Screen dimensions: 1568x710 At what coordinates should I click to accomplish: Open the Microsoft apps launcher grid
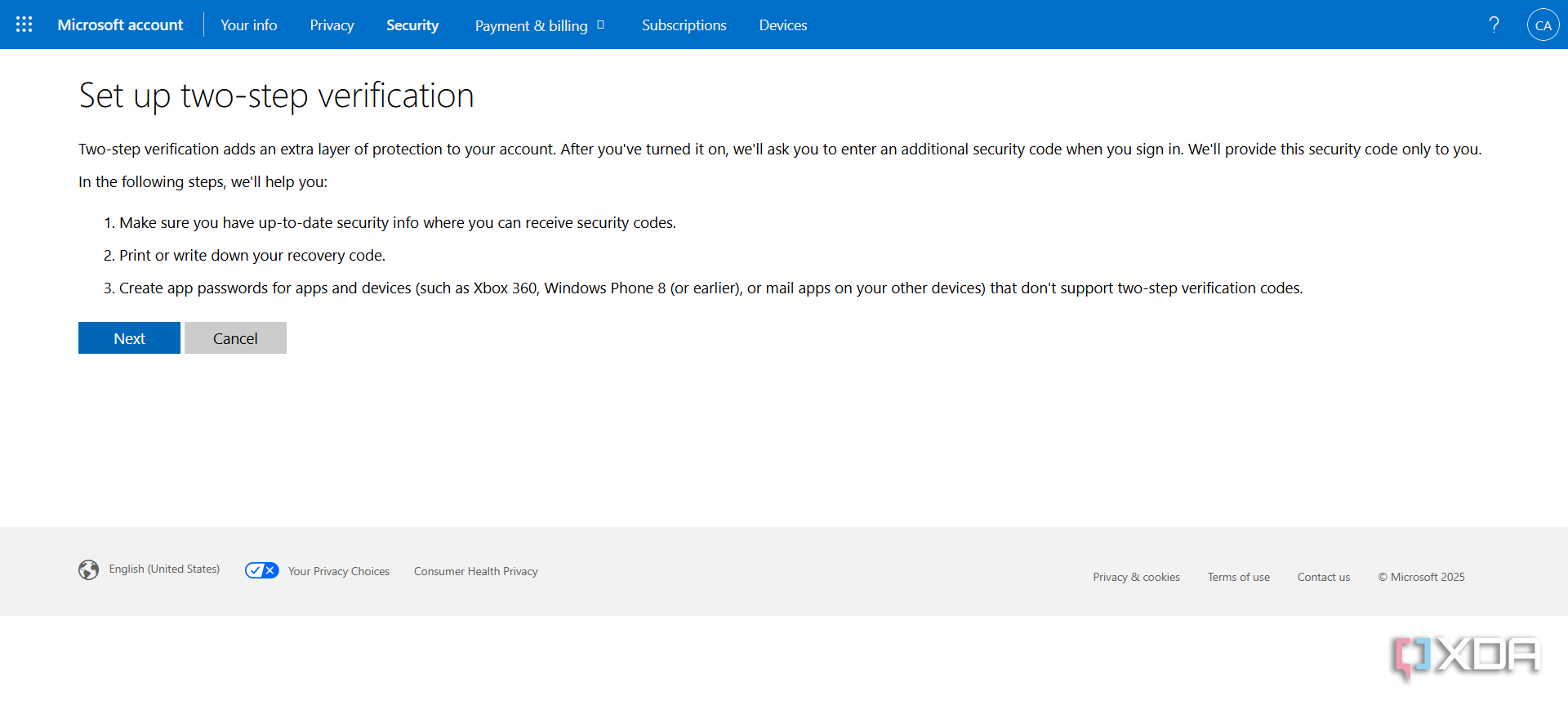pyautogui.click(x=24, y=25)
